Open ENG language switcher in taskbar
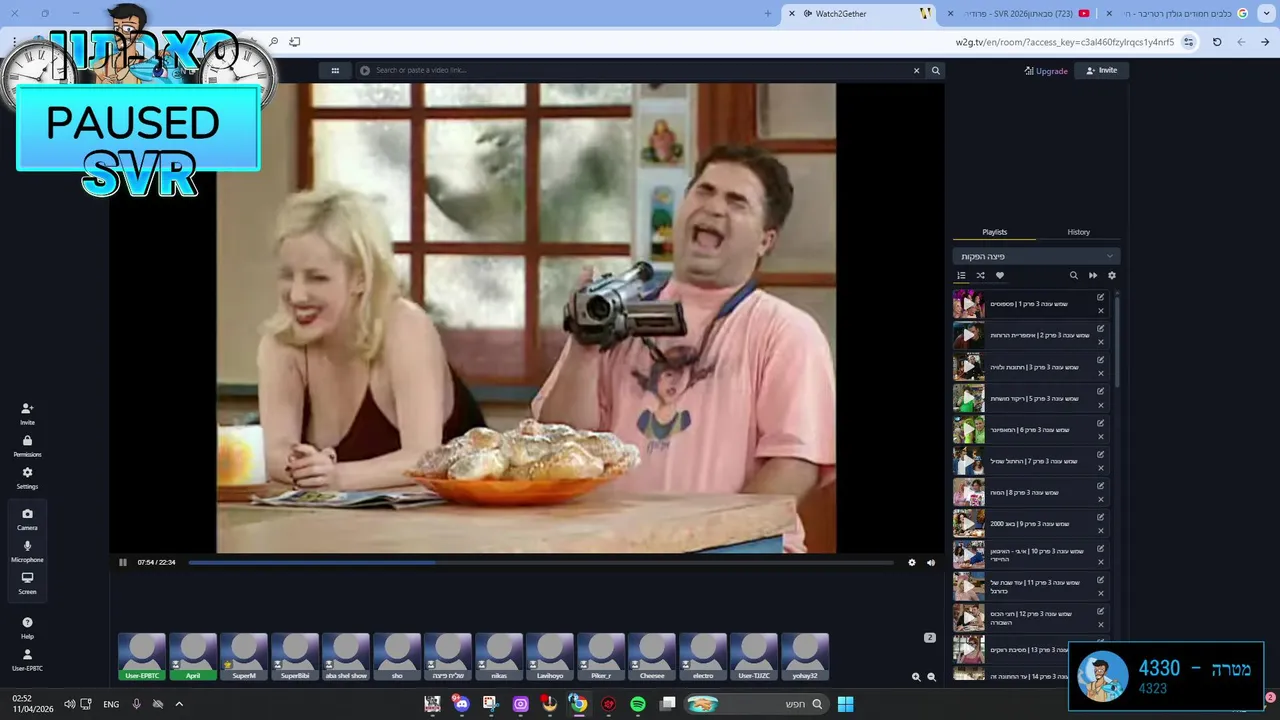Viewport: 1280px width, 720px height. pyautogui.click(x=111, y=704)
